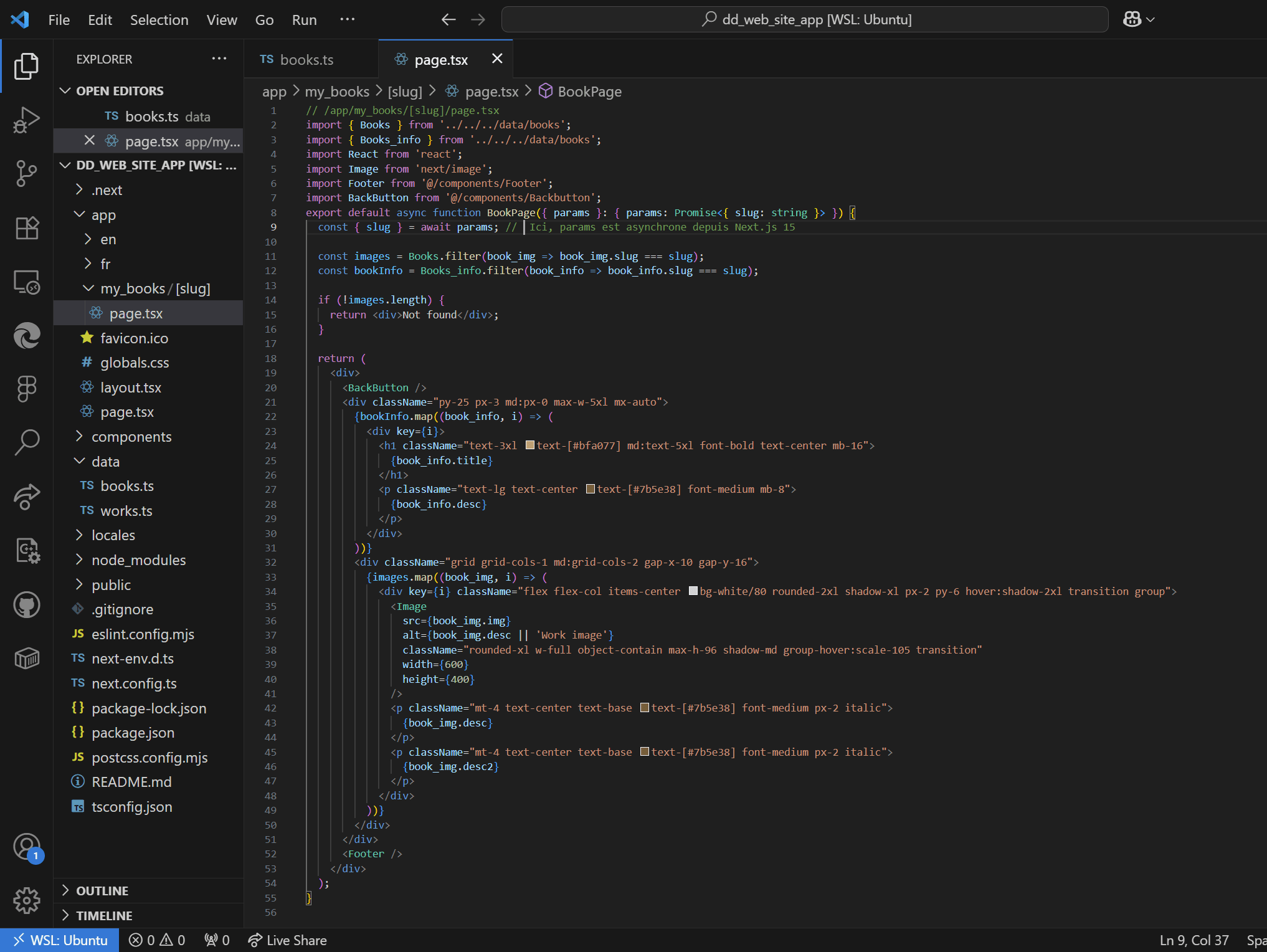Open the Source Control view
Screen dimensions: 1267x952
tap(26, 174)
